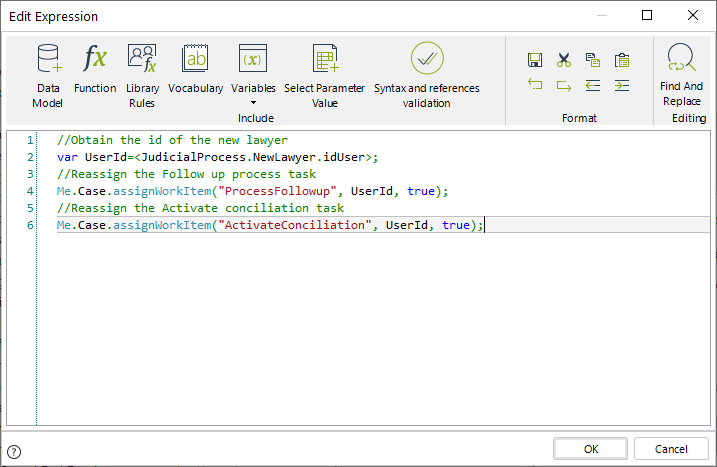The image size is (717, 467).
Task: Click the comment "//Obtain the id of the new lawyer"
Action: 172,140
